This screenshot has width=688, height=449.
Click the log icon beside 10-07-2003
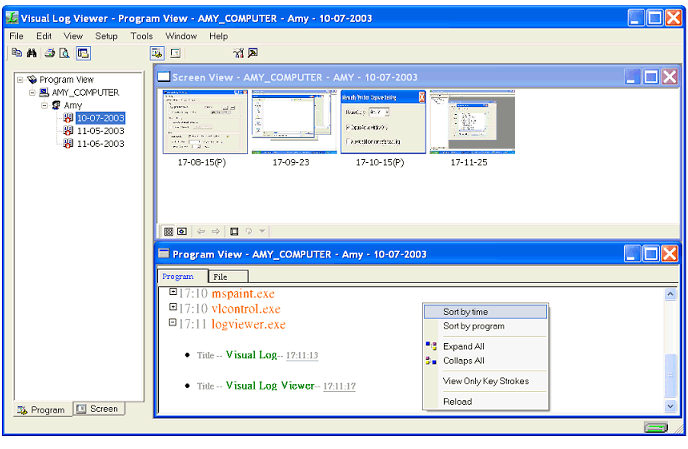(68, 118)
